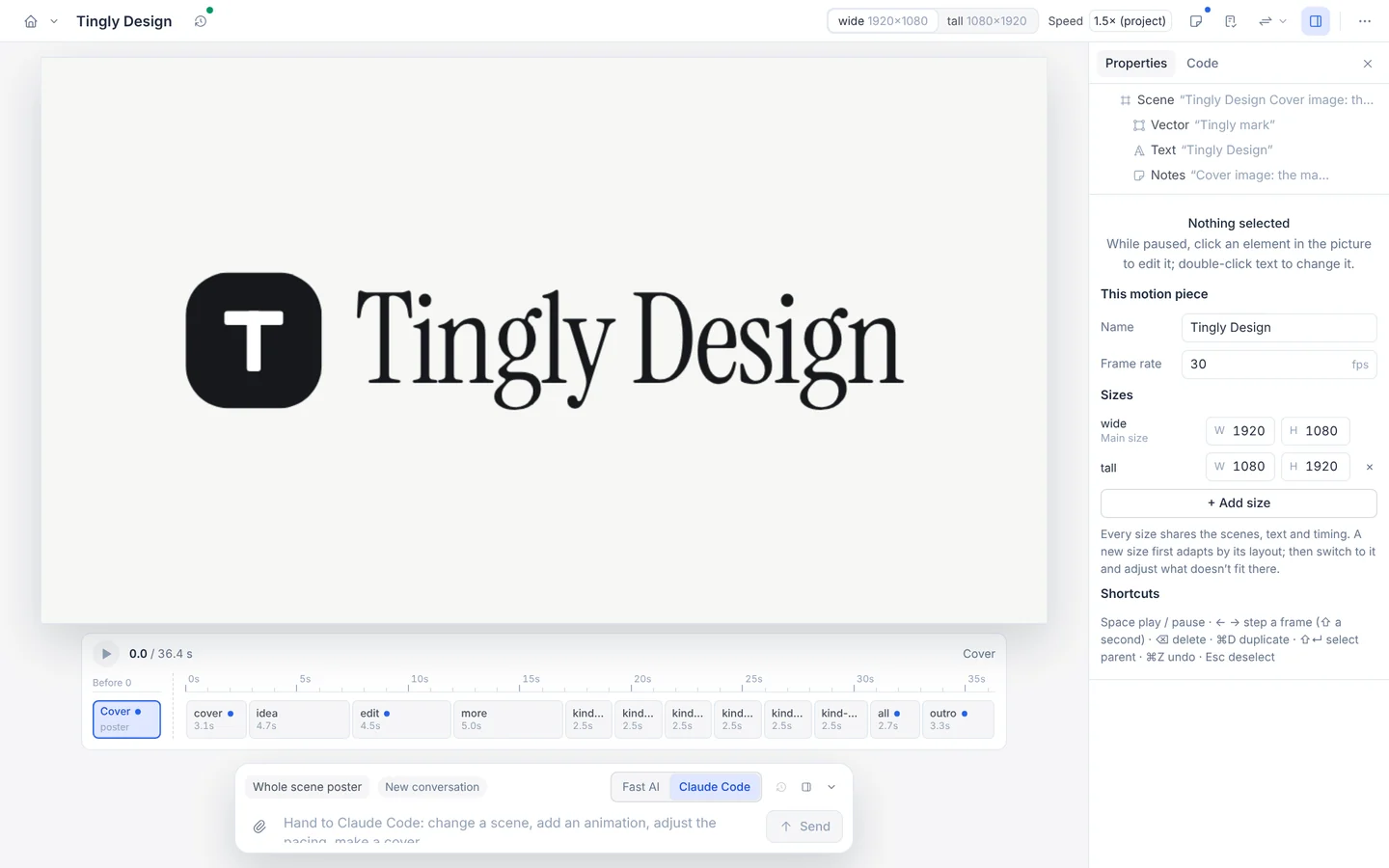This screenshot has width=1389, height=868.
Task: Select the Cover poster thumbnail
Action: (126, 719)
